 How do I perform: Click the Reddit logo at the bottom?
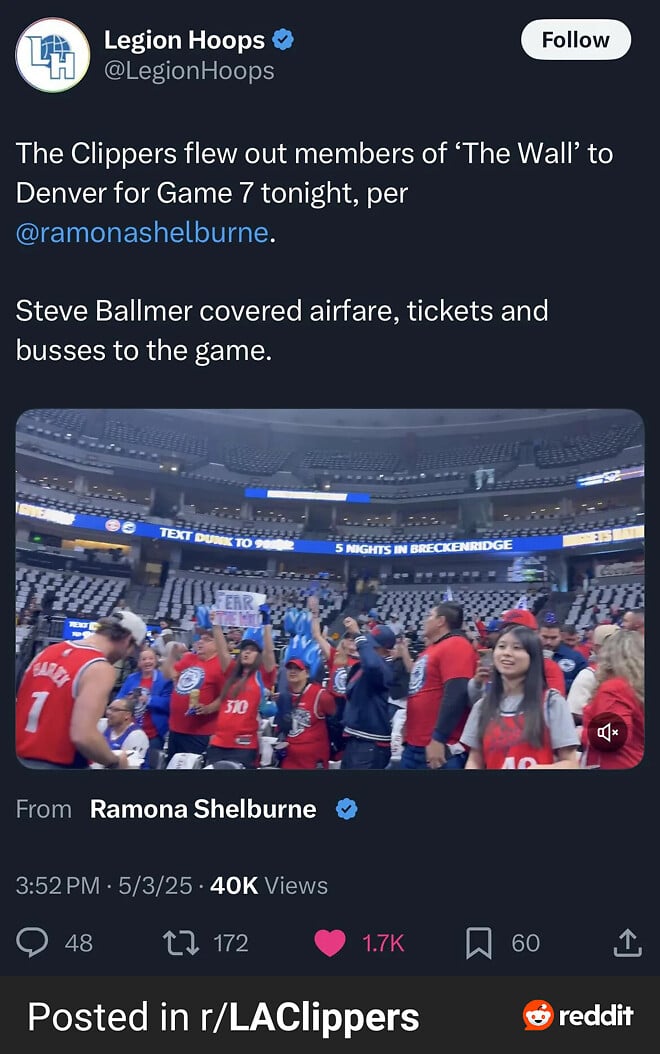click(578, 1016)
